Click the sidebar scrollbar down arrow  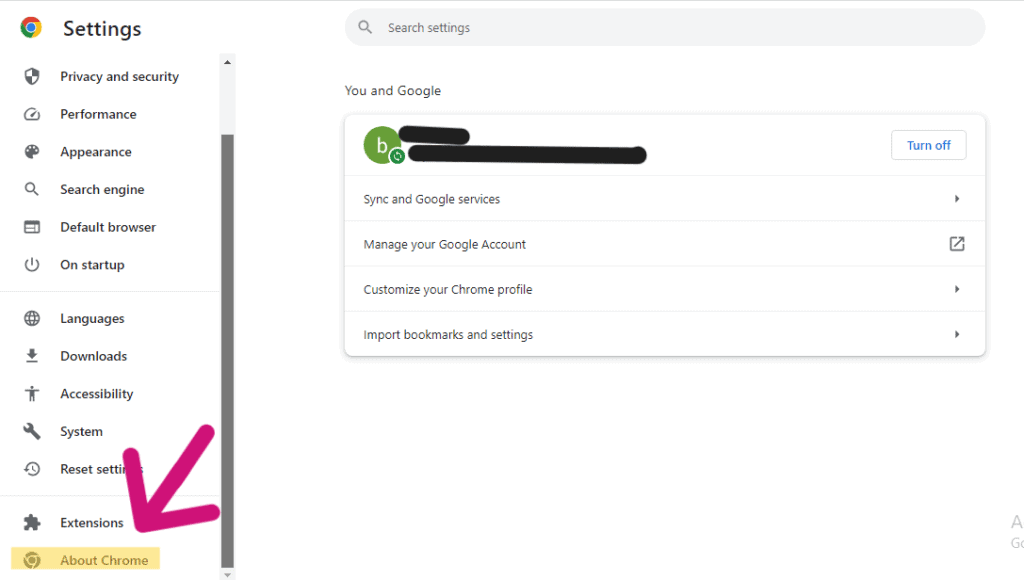coord(227,575)
